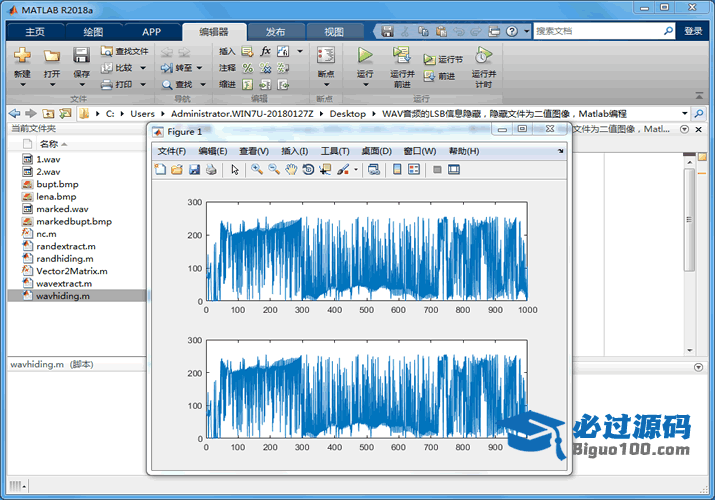Switch to the Home (主页) tab

tap(35, 32)
